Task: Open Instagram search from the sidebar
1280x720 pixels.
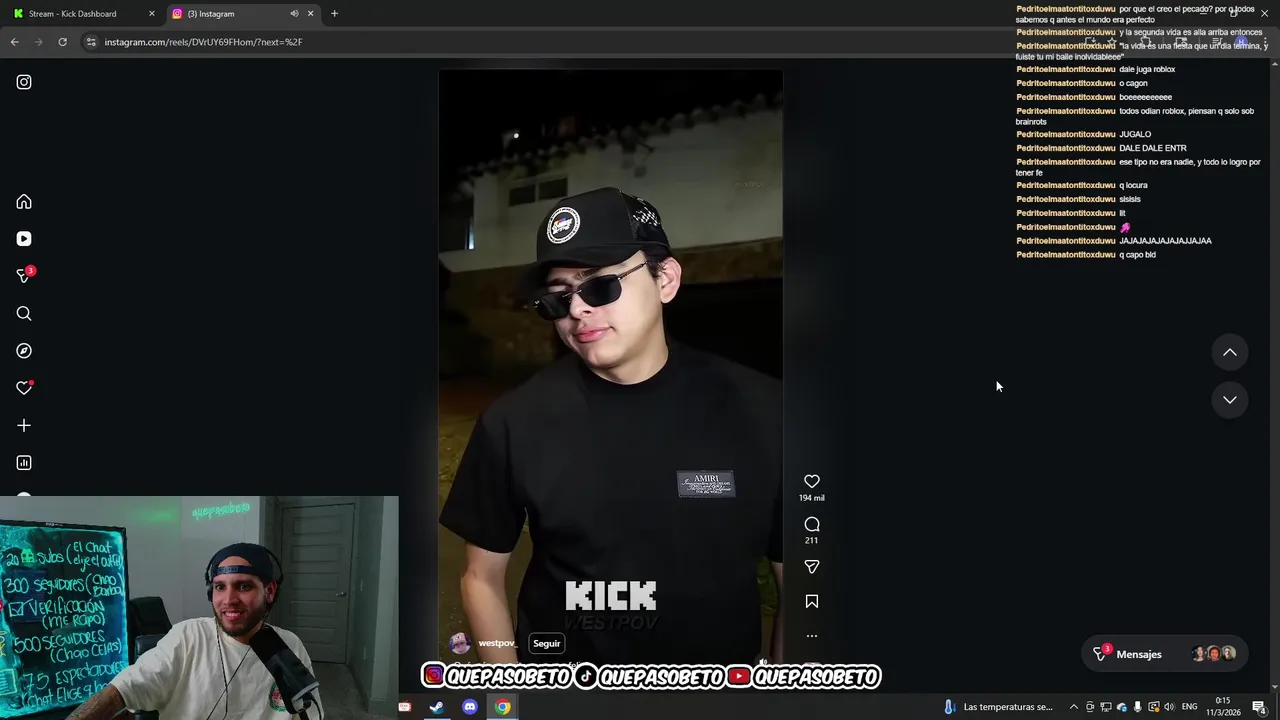Action: pyautogui.click(x=24, y=314)
